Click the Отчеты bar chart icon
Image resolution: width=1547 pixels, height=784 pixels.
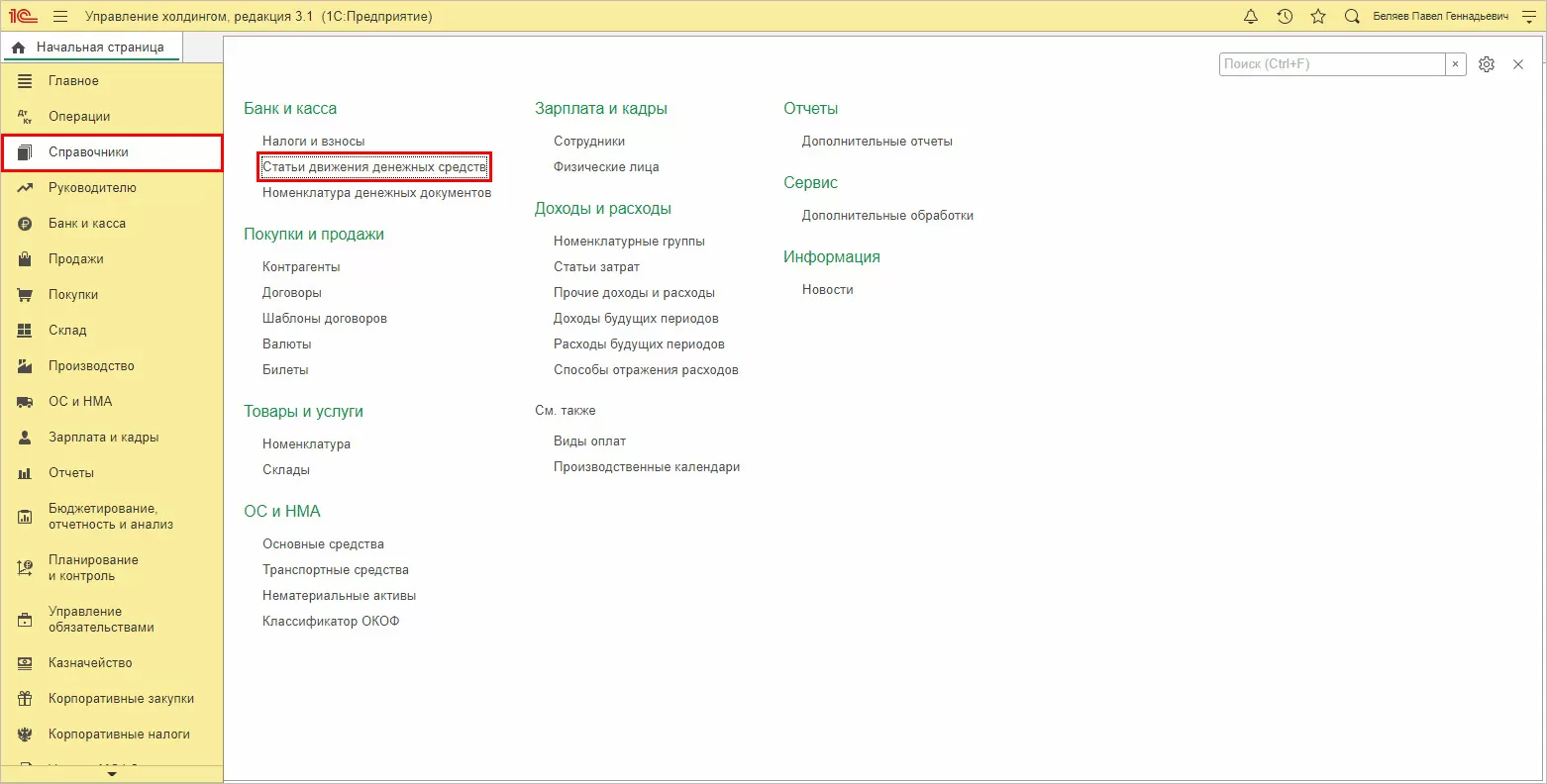point(26,473)
